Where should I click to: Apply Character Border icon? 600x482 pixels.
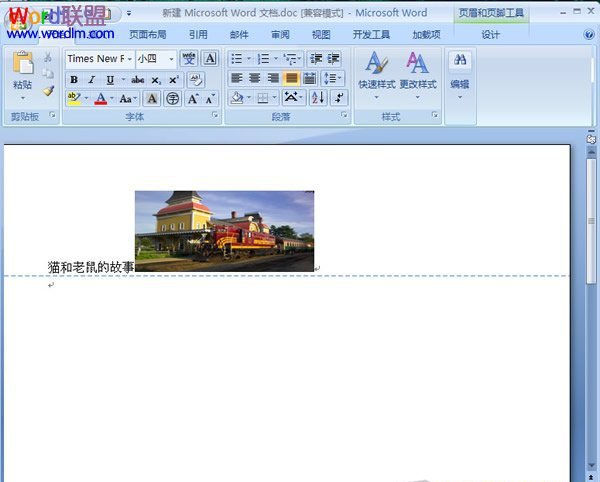[x=210, y=59]
